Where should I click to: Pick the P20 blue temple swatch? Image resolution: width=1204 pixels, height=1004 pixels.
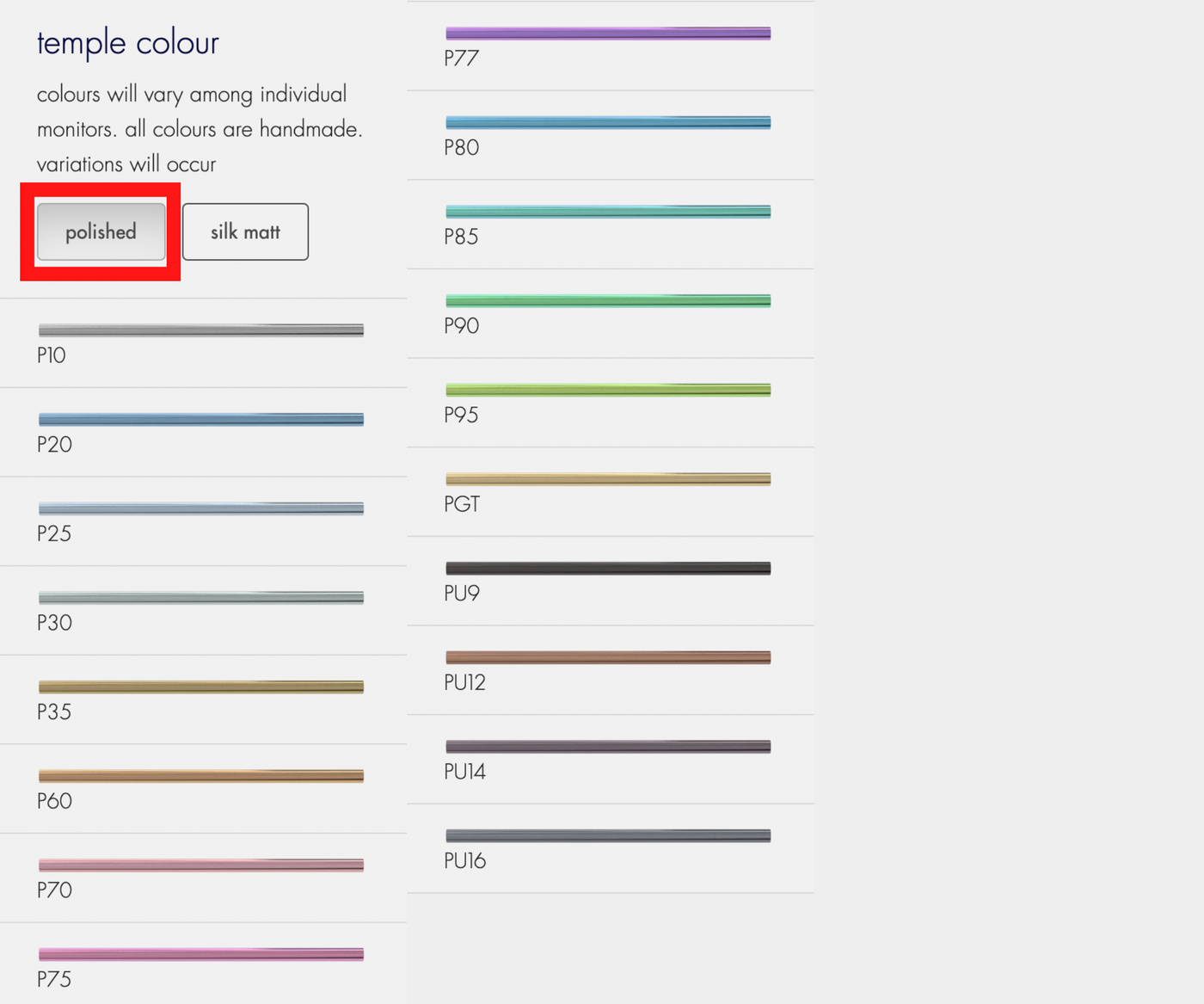[x=201, y=420]
